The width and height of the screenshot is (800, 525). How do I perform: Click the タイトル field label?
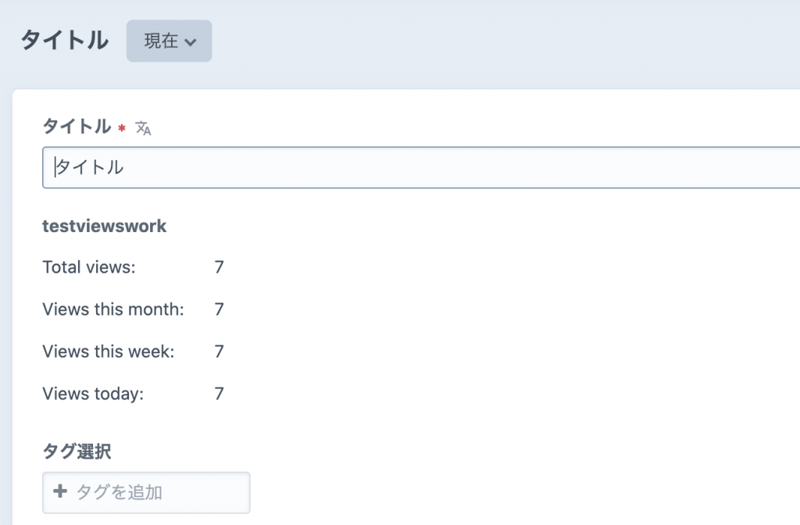click(76, 126)
